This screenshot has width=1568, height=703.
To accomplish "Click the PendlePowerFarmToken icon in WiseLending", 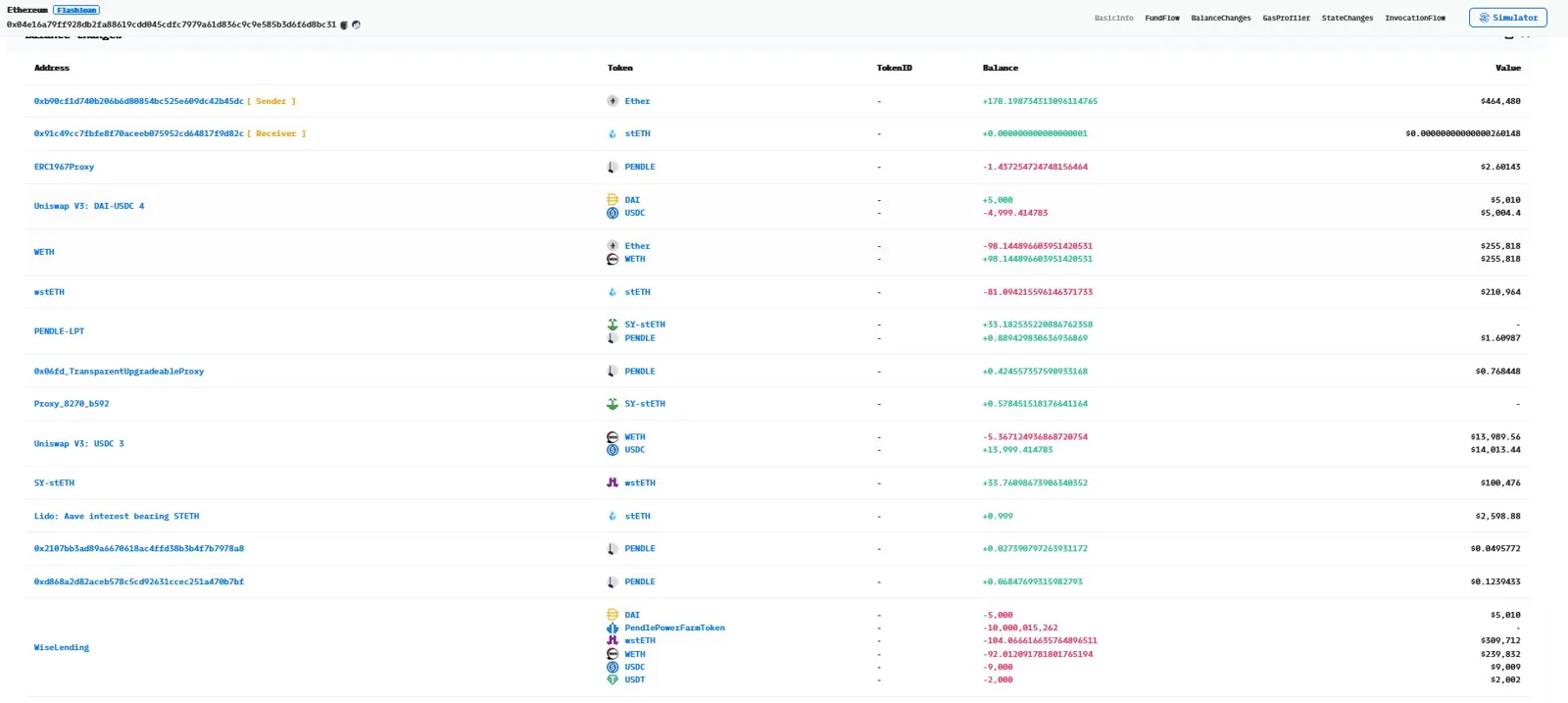I will tap(612, 628).
